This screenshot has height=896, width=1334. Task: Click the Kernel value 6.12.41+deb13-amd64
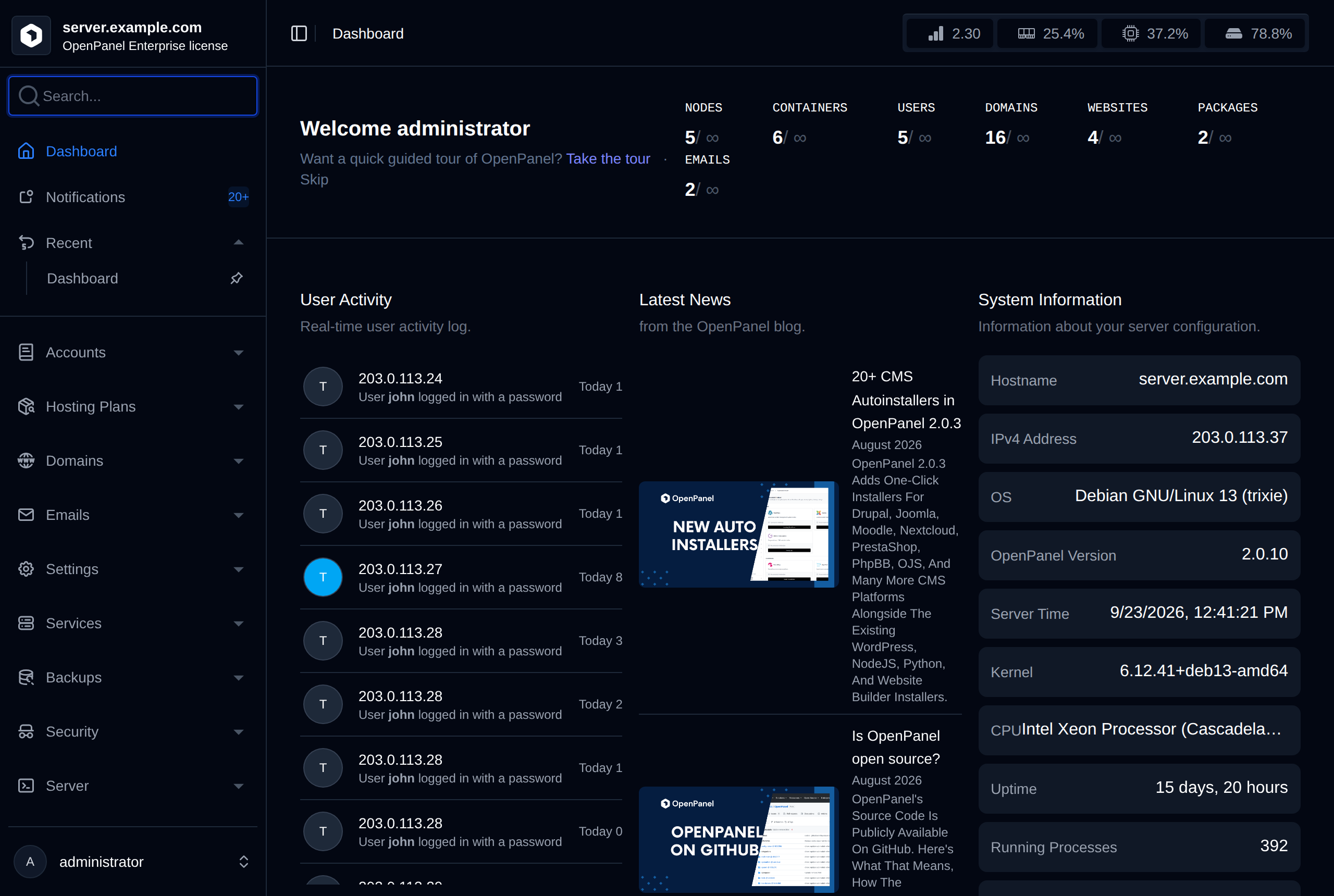(x=1203, y=670)
